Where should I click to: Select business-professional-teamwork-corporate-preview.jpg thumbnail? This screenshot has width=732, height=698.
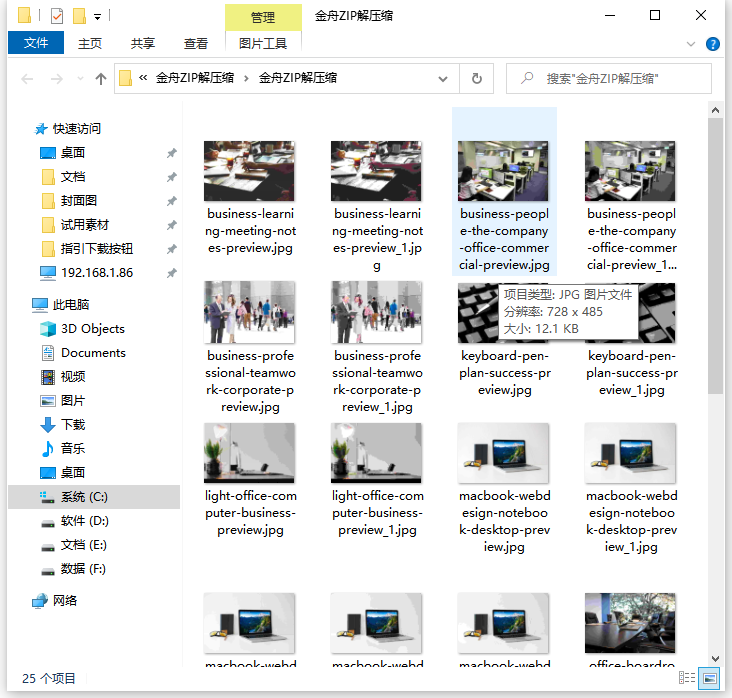pos(249,312)
